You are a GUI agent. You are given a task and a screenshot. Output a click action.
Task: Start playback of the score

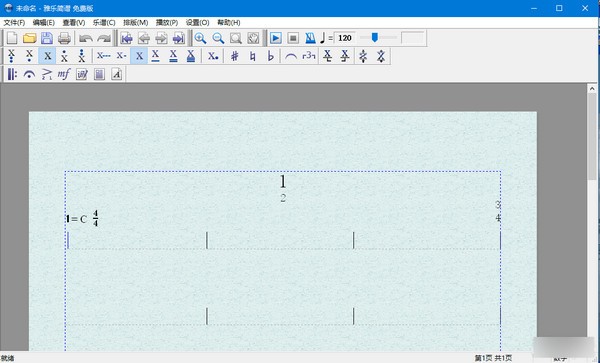276,38
